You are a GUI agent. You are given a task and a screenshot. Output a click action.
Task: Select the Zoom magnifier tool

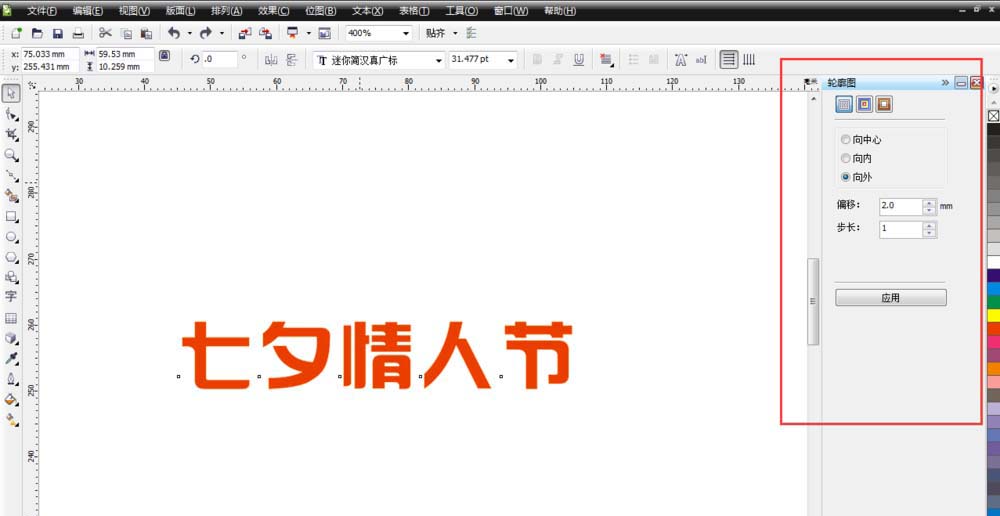click(11, 155)
